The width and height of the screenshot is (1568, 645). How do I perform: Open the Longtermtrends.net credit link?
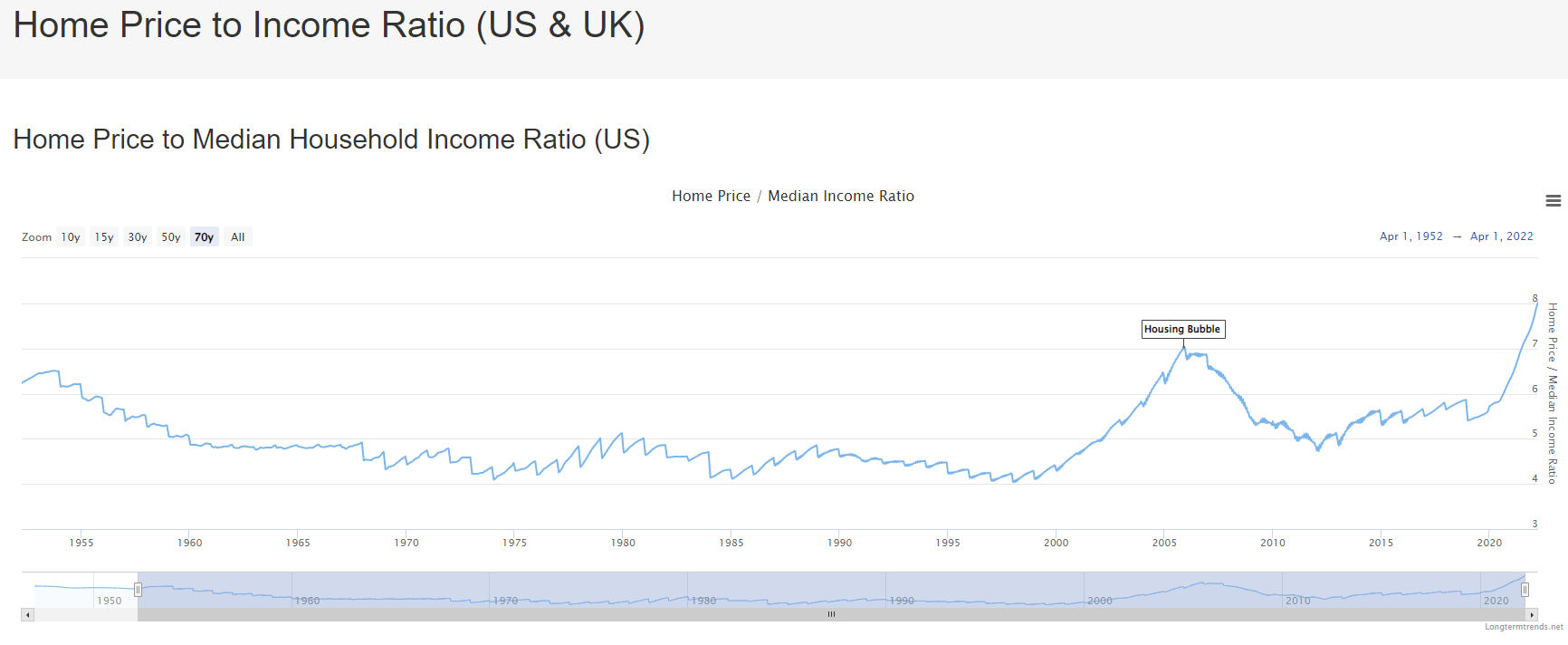(1524, 627)
